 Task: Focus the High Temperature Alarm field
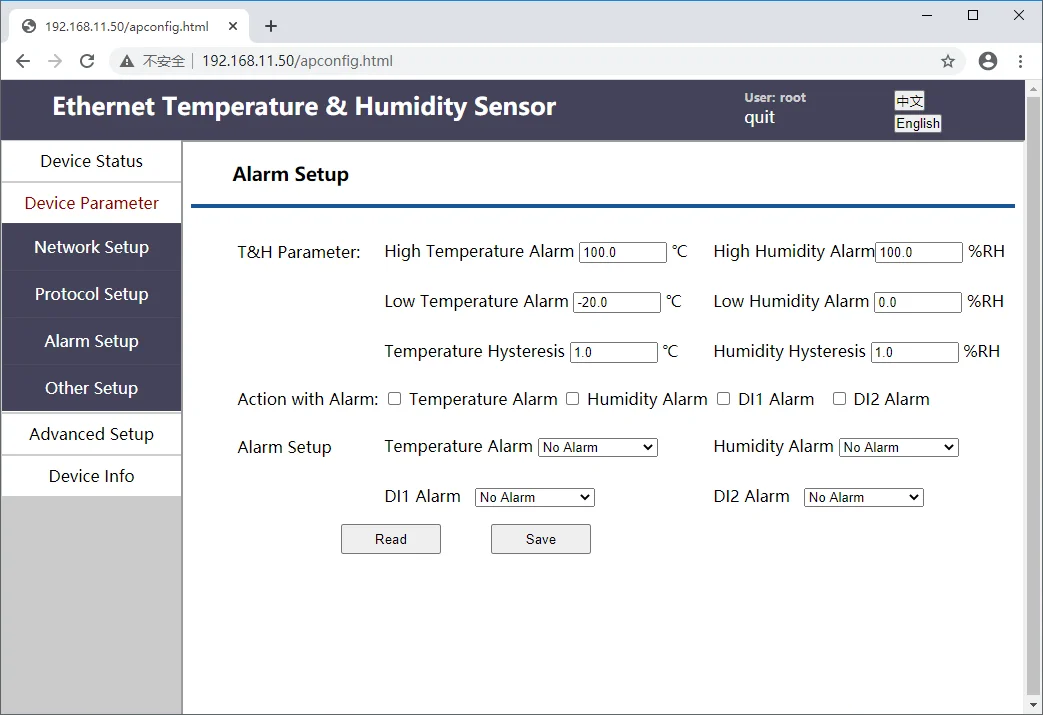tap(622, 252)
